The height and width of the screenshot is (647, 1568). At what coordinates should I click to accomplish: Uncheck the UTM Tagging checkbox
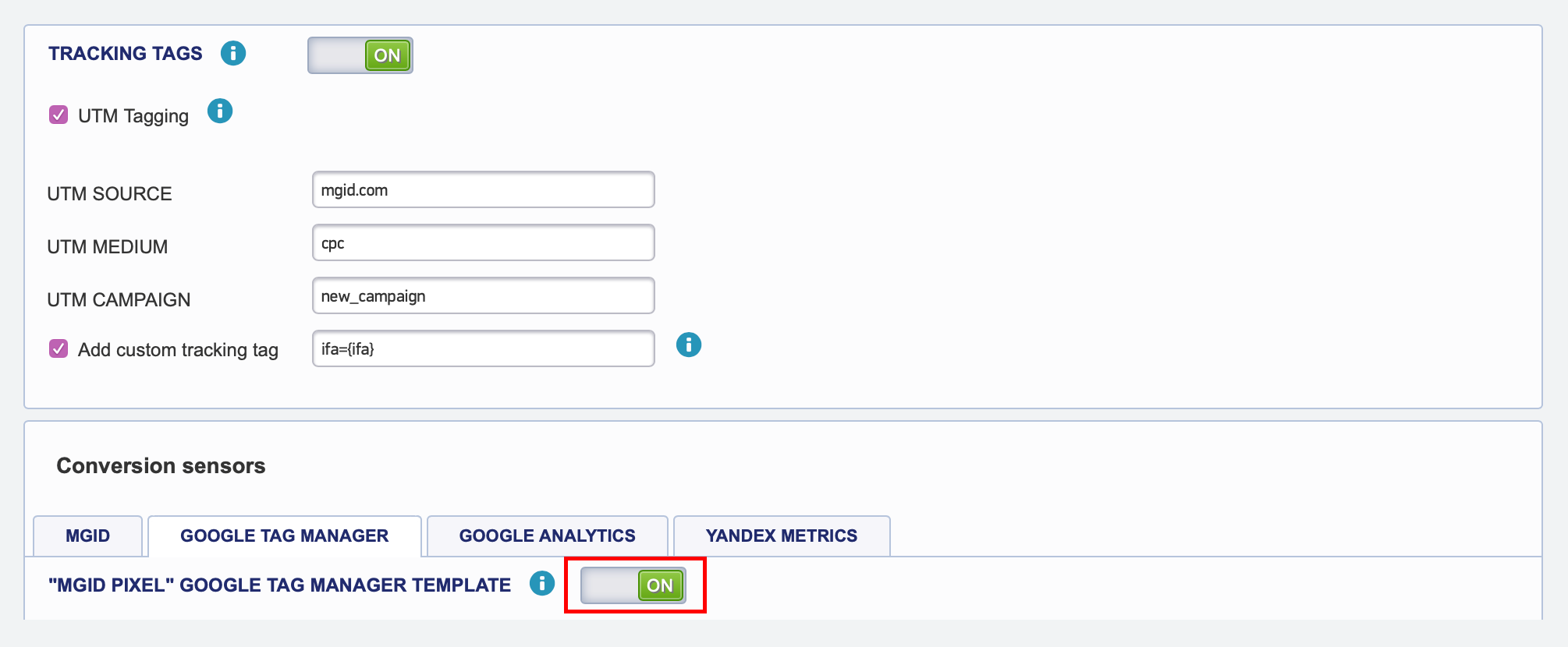59,115
